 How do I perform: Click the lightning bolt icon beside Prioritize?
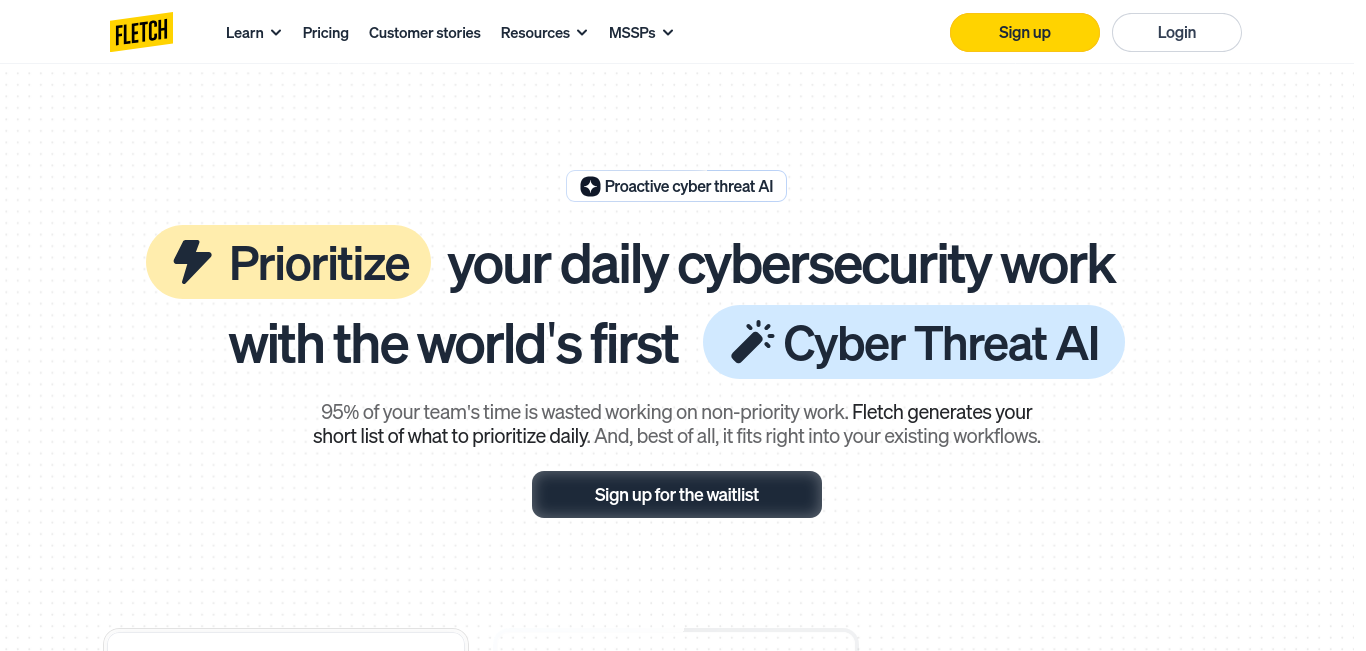pos(192,262)
